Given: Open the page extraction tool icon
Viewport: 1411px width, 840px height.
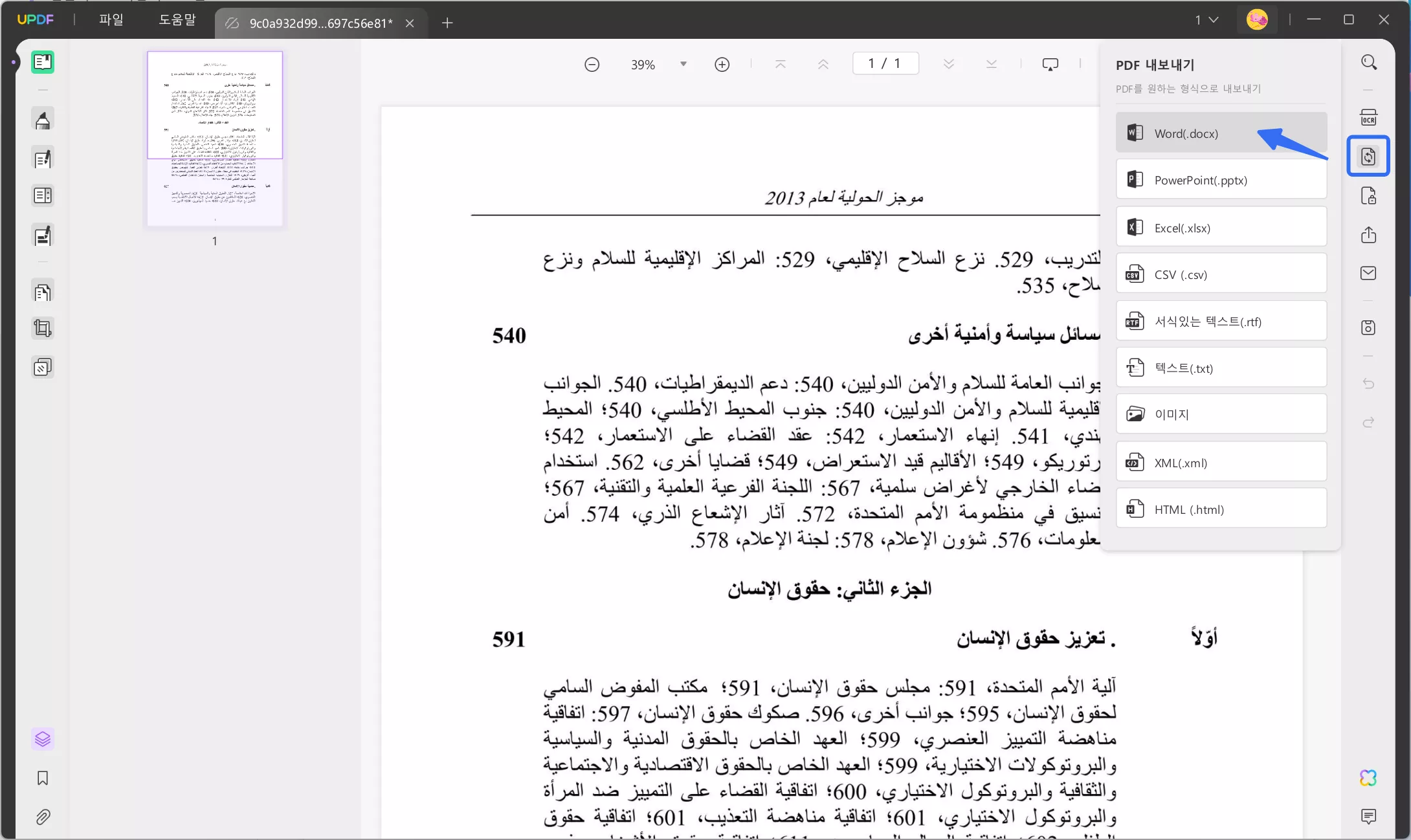Looking at the screenshot, I should 43,293.
